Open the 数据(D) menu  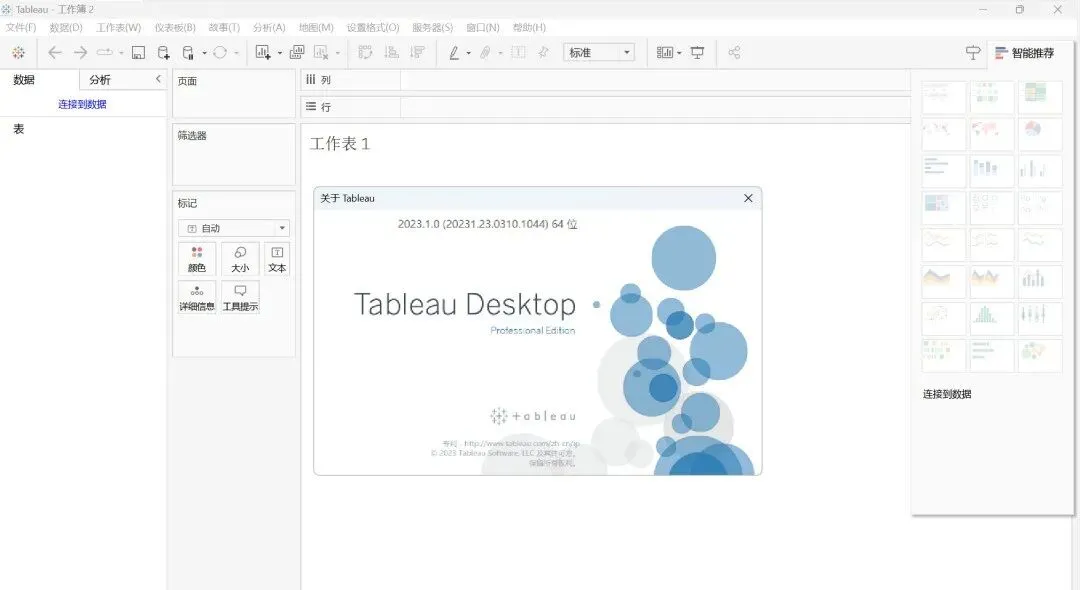coord(66,28)
